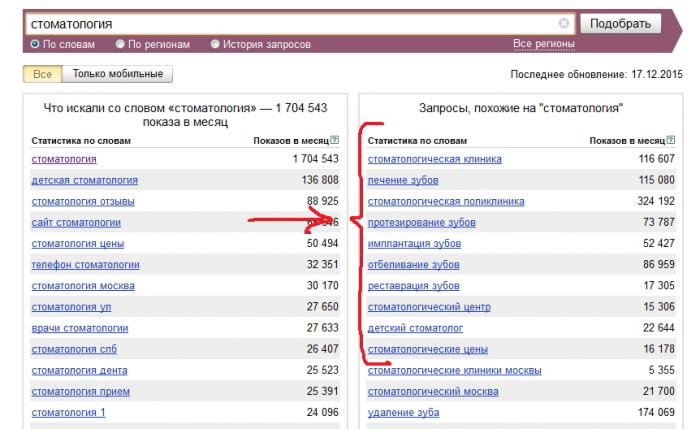700x429 pixels.
Task: Switch to the 'Все' tab
Action: tap(42, 74)
